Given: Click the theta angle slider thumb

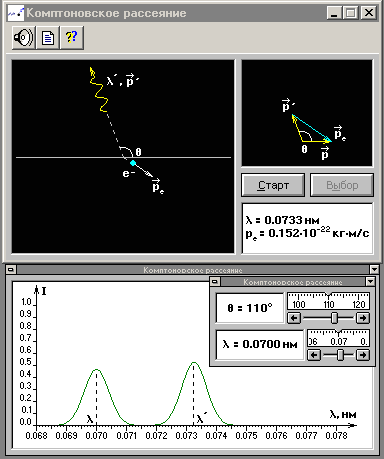Looking at the screenshot, I should (x=334, y=318).
